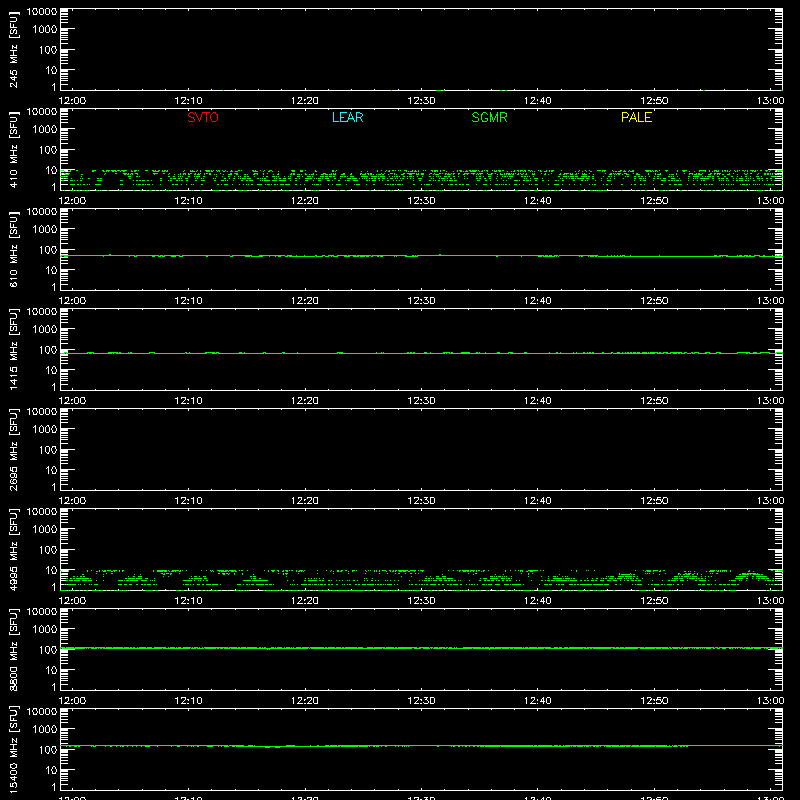Click 12:10 label below the 410 MHz panel

(x=188, y=201)
